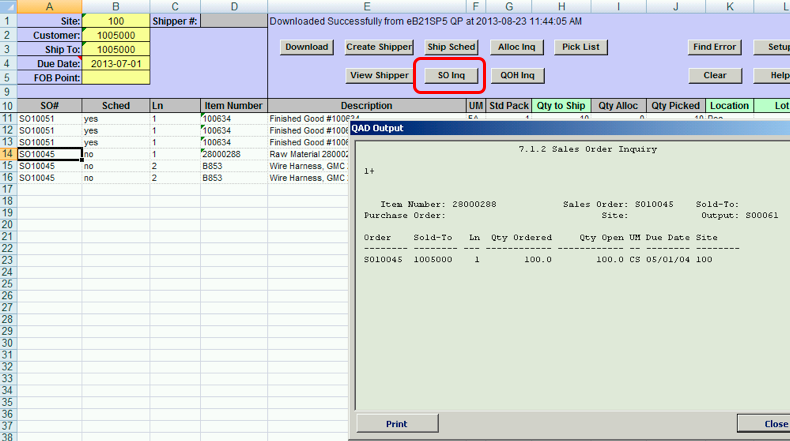This screenshot has height=441, width=790.
Task: Click the SO Inq button
Action: (451, 75)
